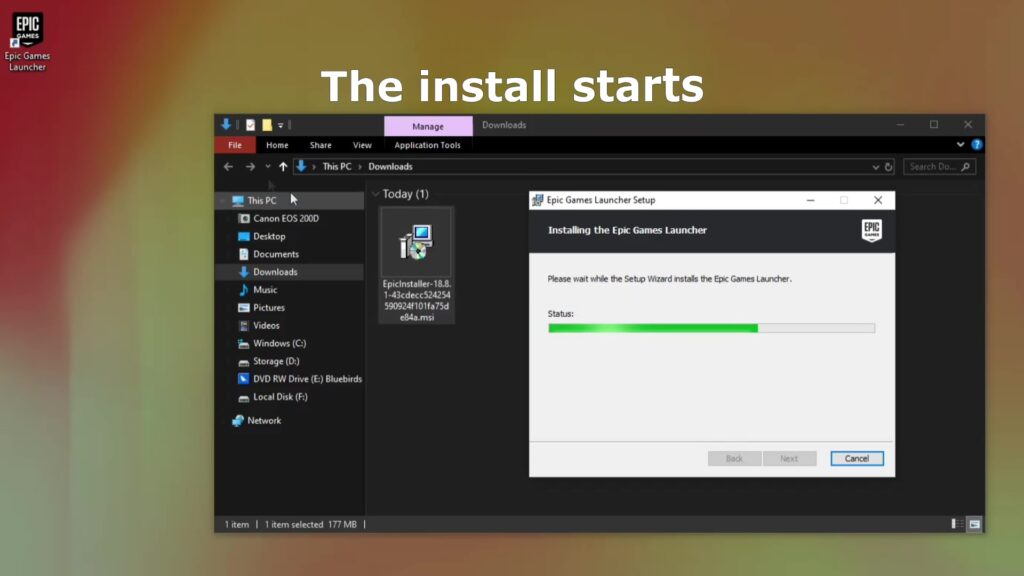Click the Epic Games logo in setup header

point(872,231)
